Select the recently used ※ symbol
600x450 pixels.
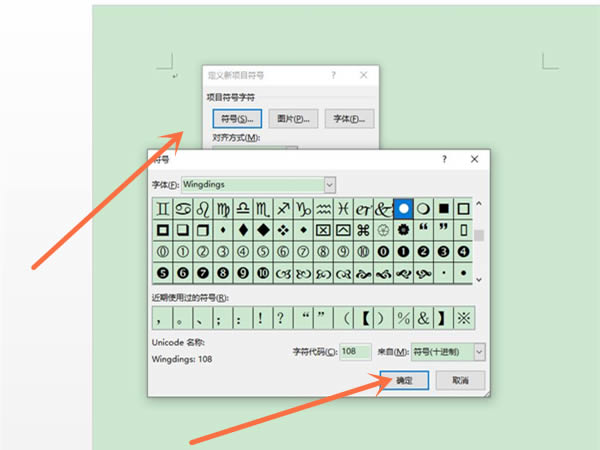[x=462, y=317]
